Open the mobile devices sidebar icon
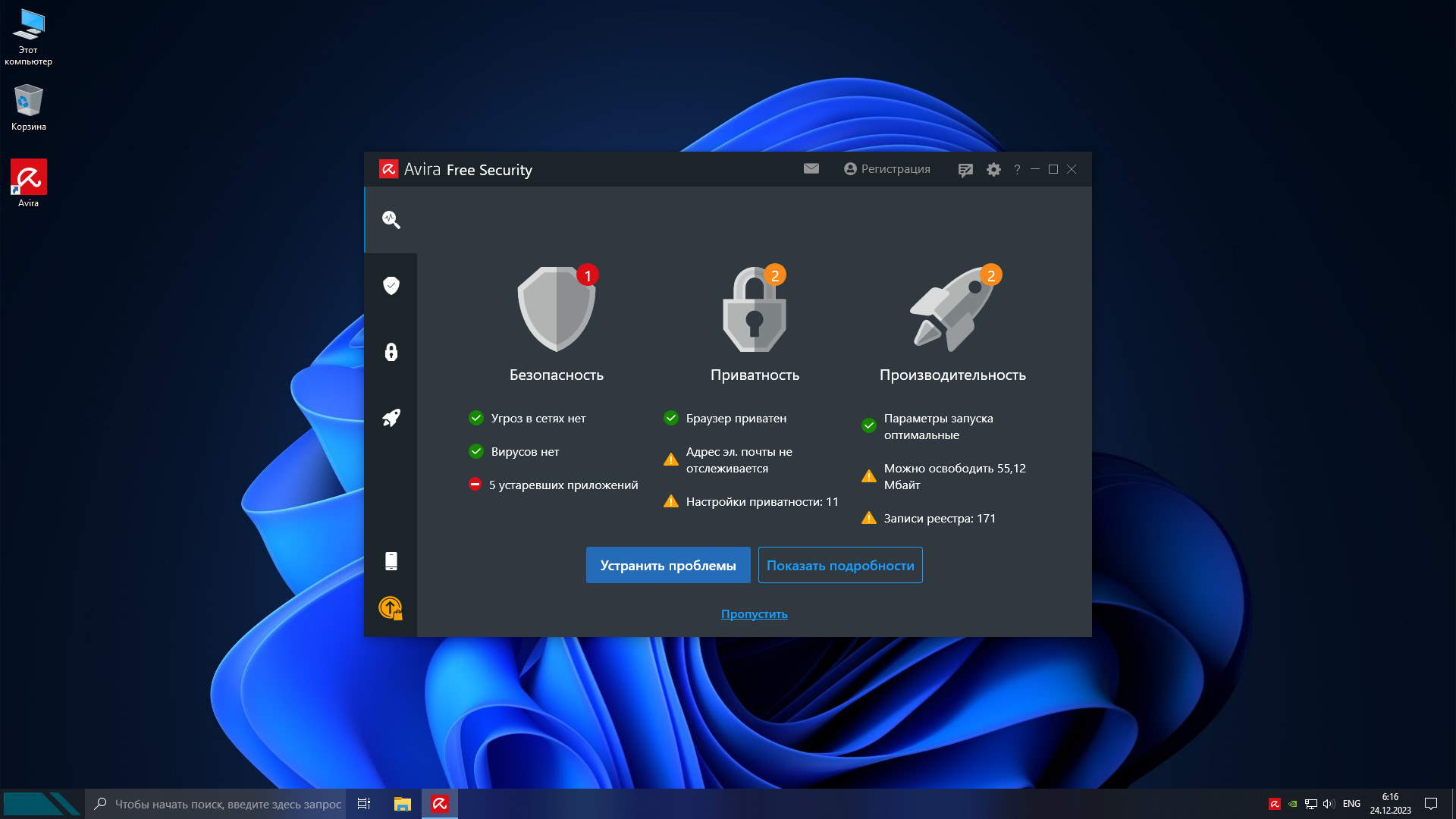The image size is (1456, 819). coord(391,561)
